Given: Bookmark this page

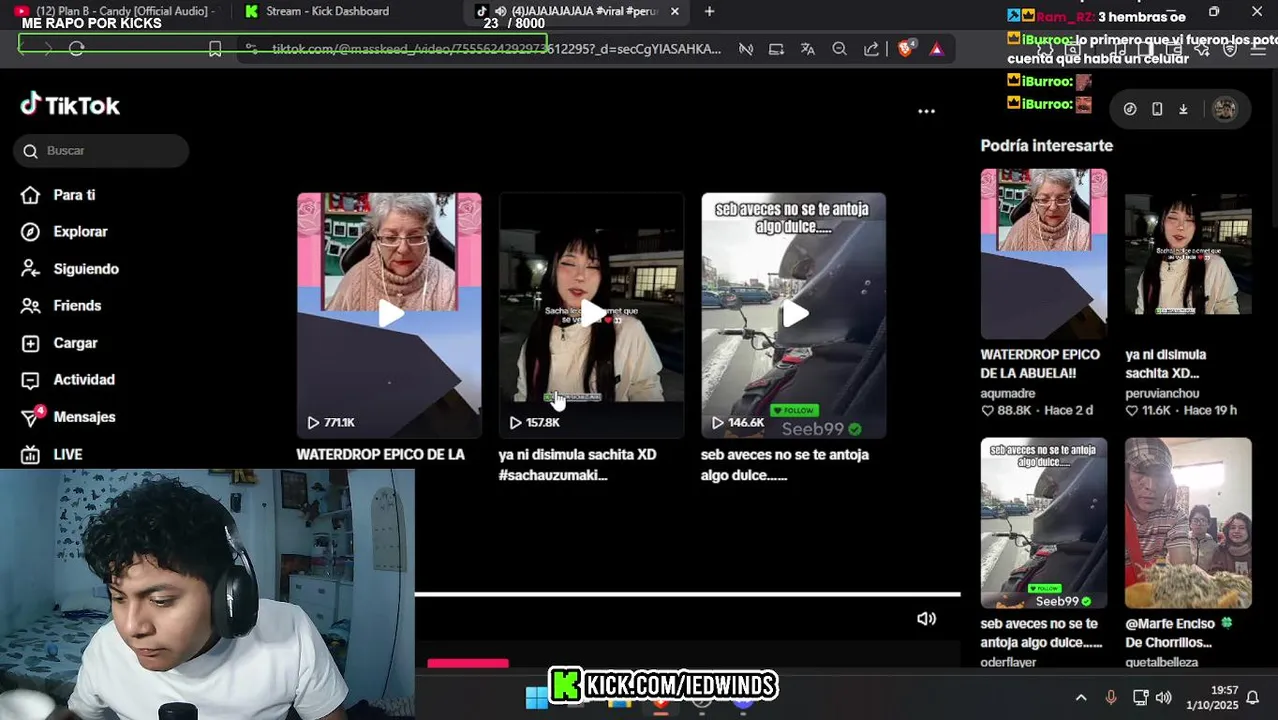Looking at the screenshot, I should pos(215,48).
